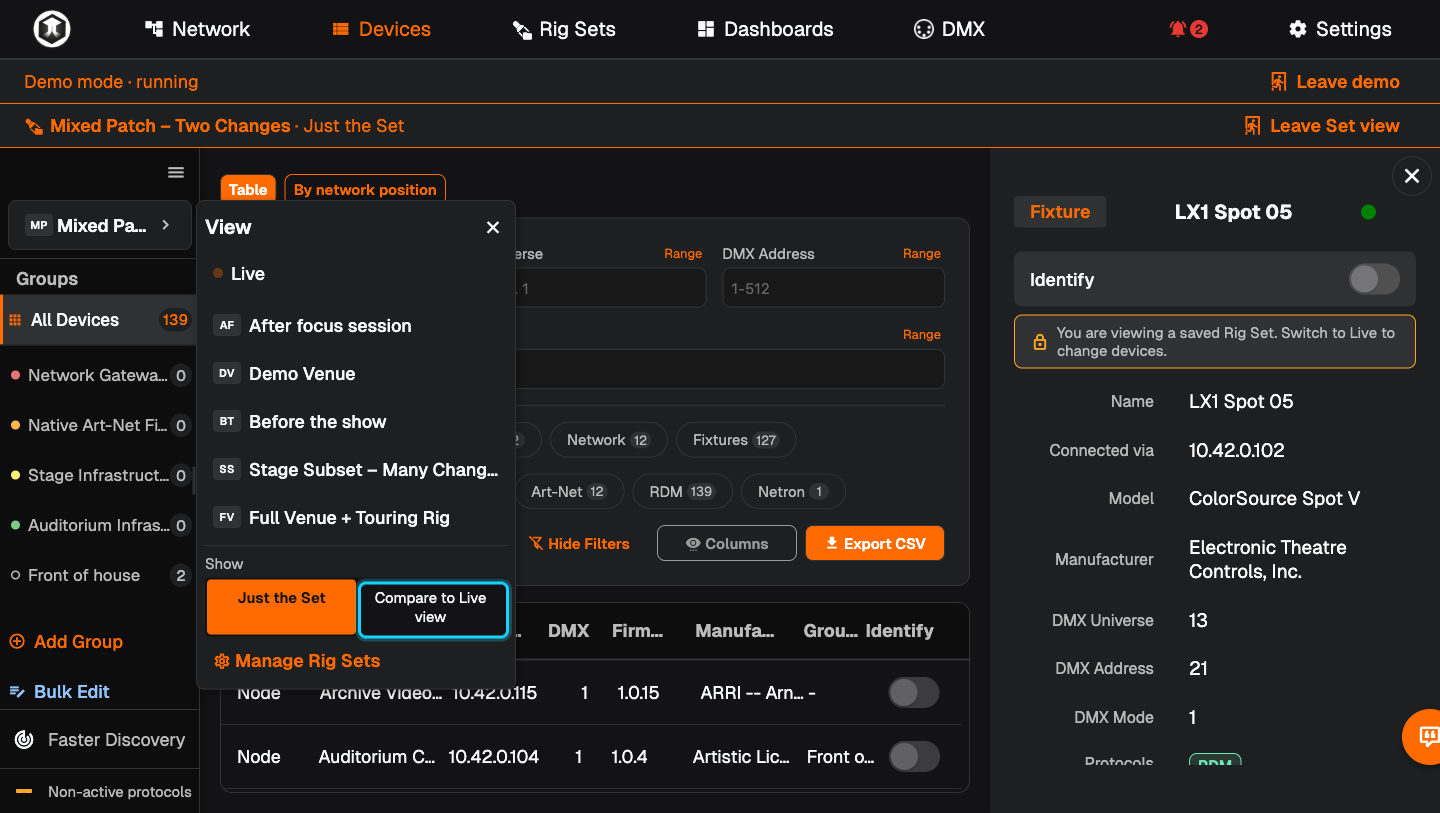1440x813 pixels.
Task: Click the AF badge icon for After focus session
Action: pos(227,326)
